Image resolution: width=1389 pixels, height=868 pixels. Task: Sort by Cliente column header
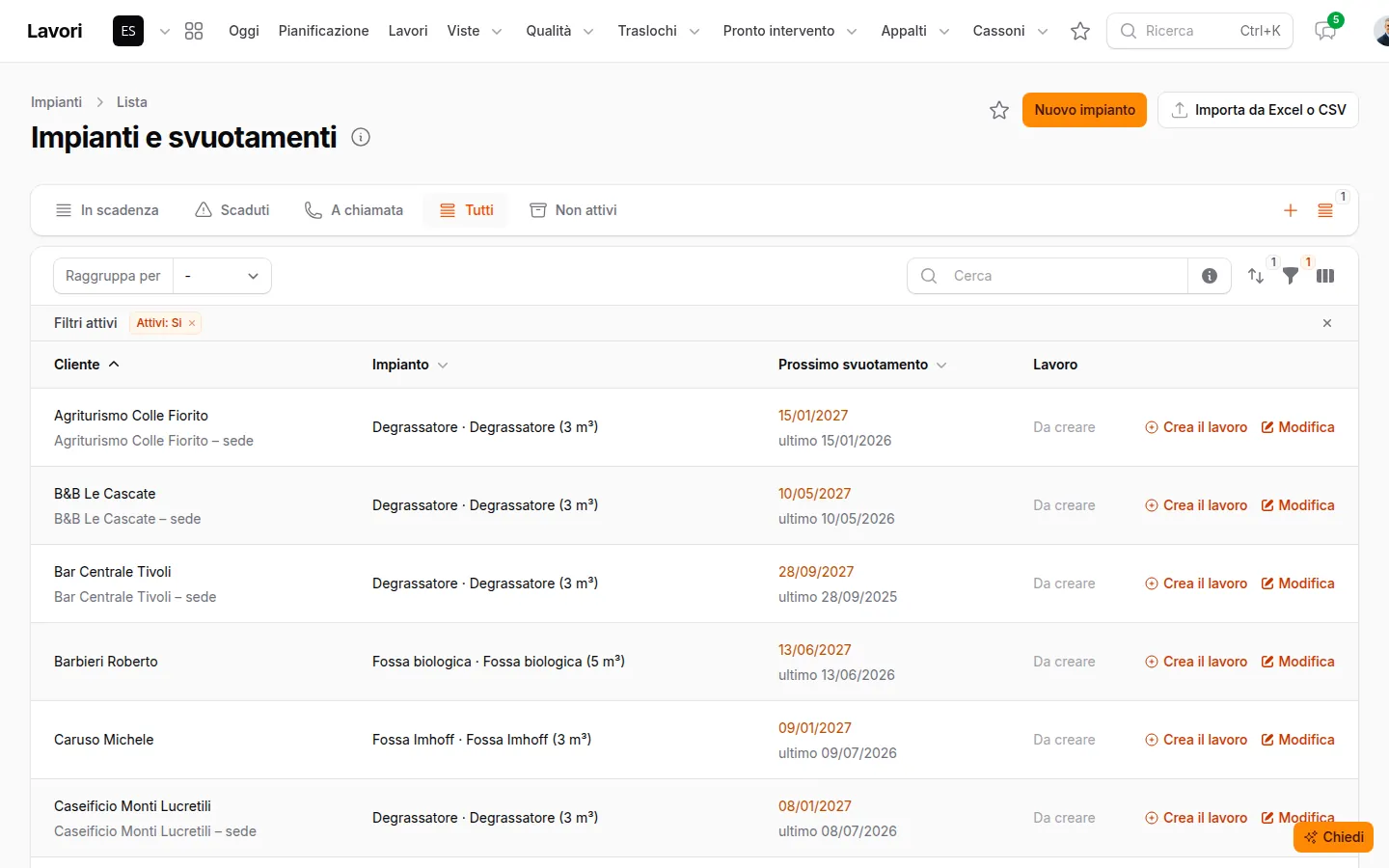[x=87, y=365]
